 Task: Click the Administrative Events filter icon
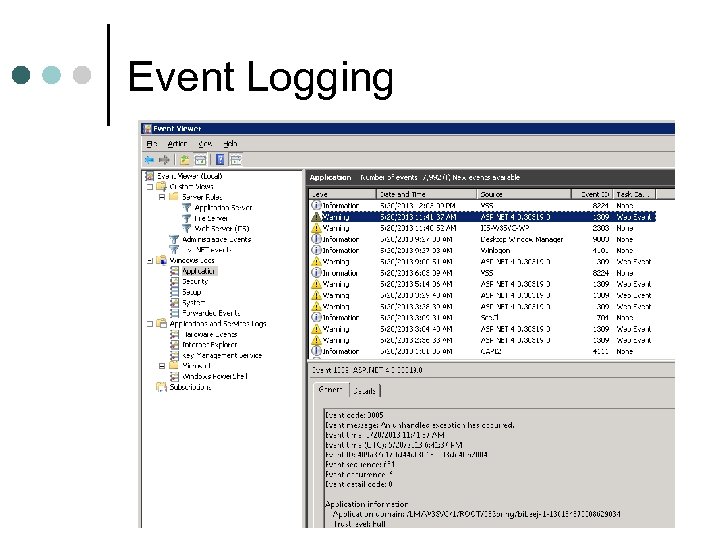click(x=174, y=239)
